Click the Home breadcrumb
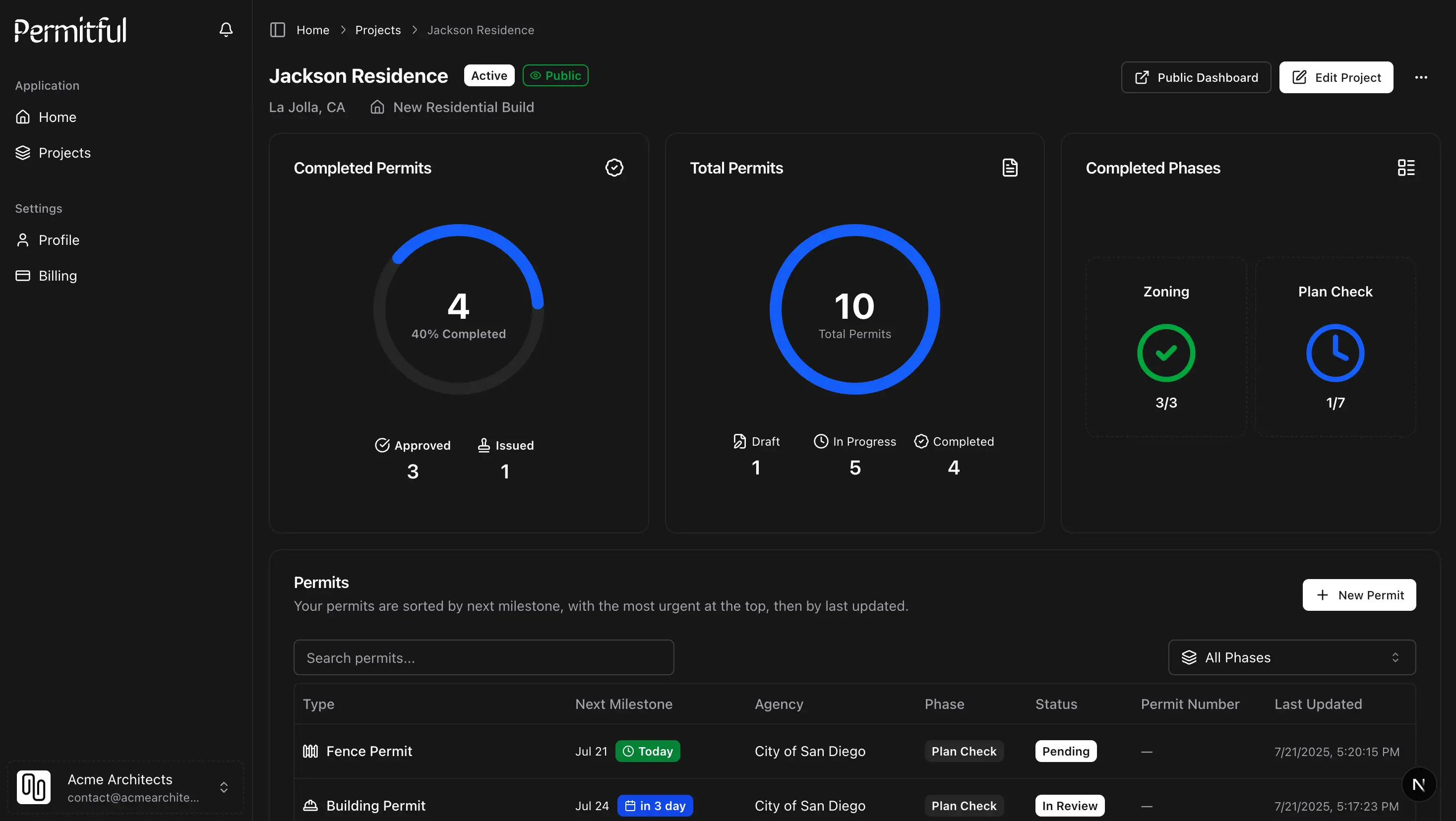This screenshot has width=1456, height=821. pyautogui.click(x=312, y=30)
